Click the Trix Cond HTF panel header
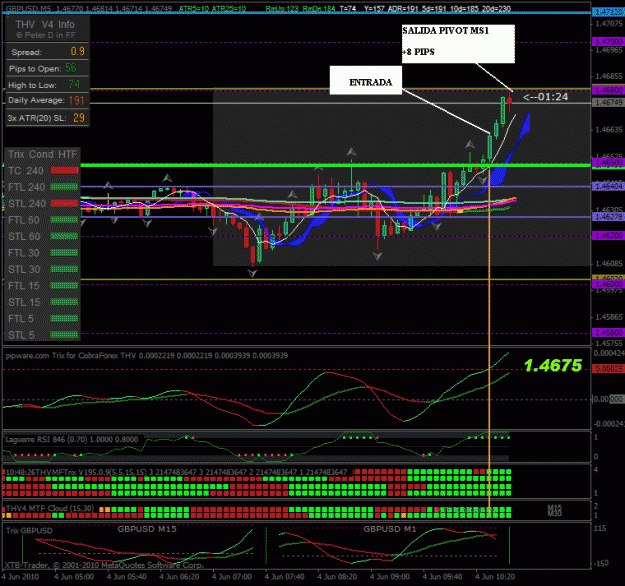The height and width of the screenshot is (586, 625). pyautogui.click(x=43, y=154)
